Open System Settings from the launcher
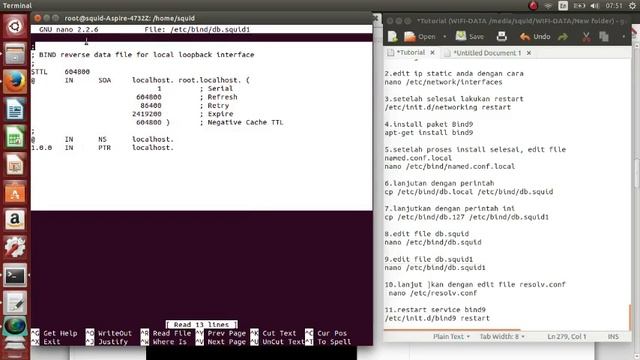 click(x=15, y=248)
